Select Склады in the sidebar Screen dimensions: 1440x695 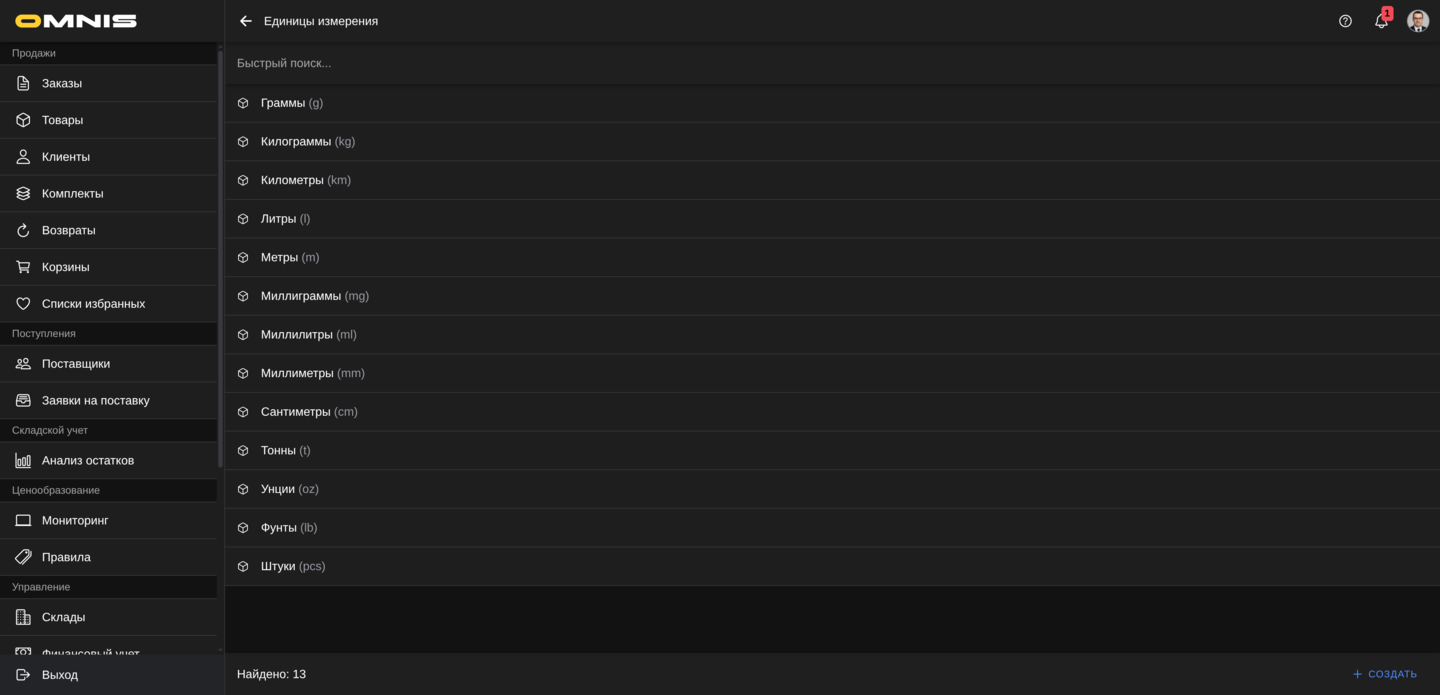click(63, 617)
